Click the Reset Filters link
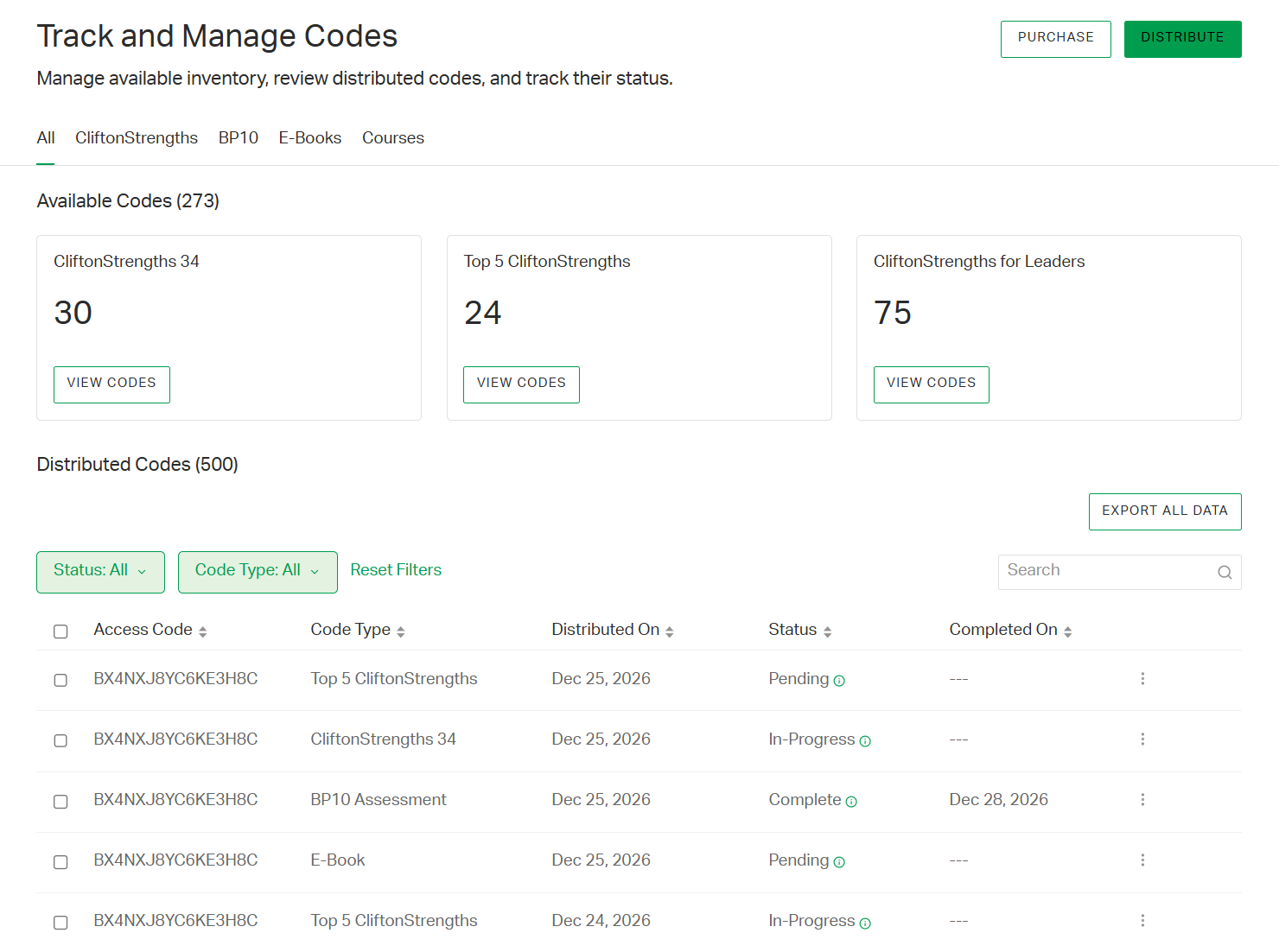This screenshot has width=1279, height=952. click(x=396, y=570)
